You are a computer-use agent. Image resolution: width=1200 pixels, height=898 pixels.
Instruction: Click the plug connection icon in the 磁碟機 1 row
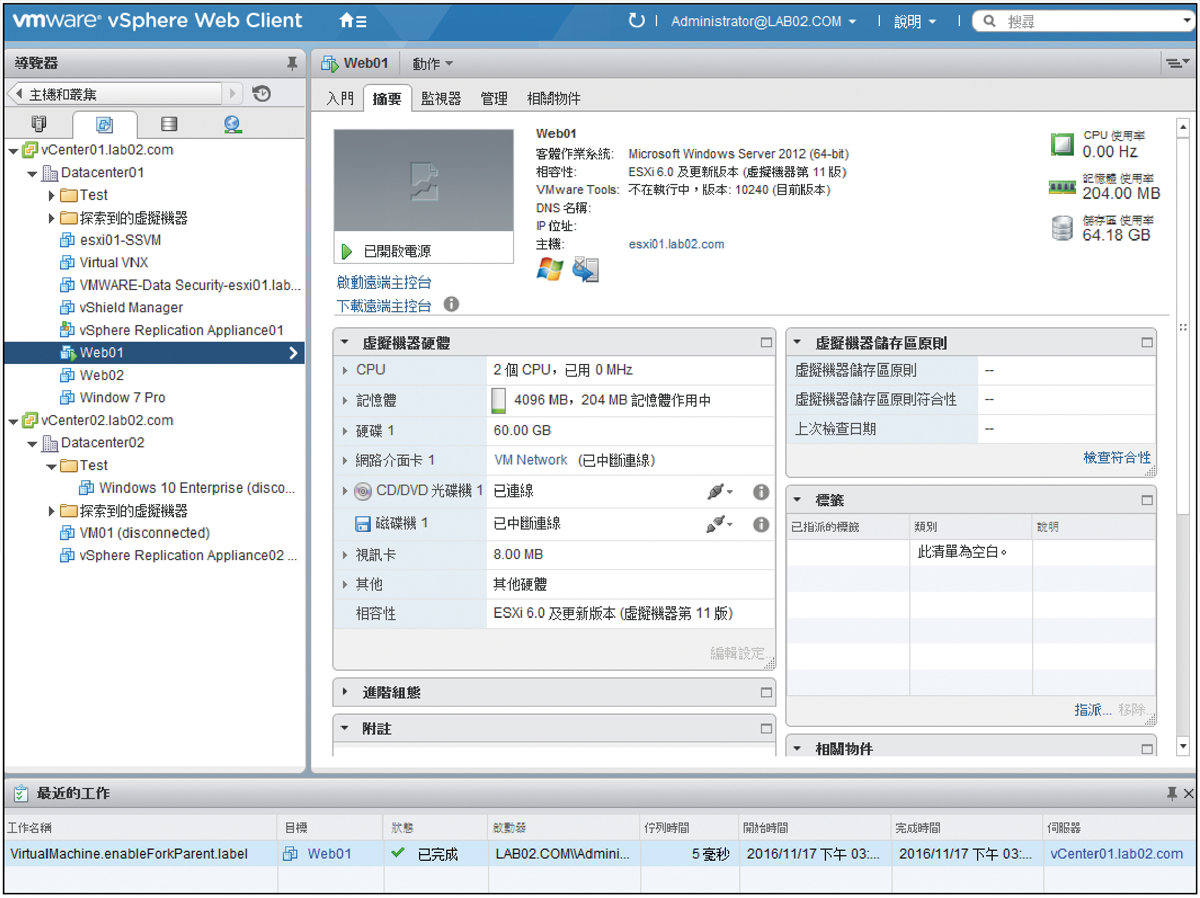point(719,524)
